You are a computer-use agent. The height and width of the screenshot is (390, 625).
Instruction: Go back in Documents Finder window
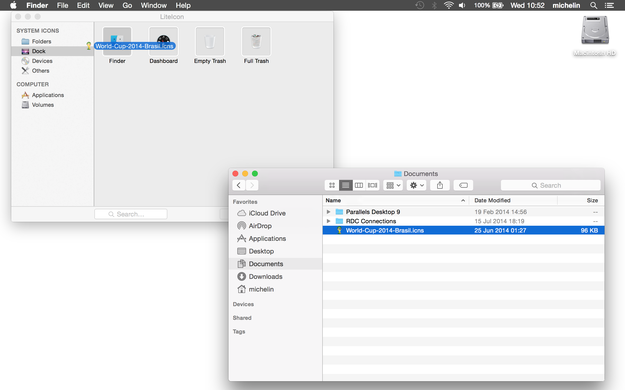point(238,185)
